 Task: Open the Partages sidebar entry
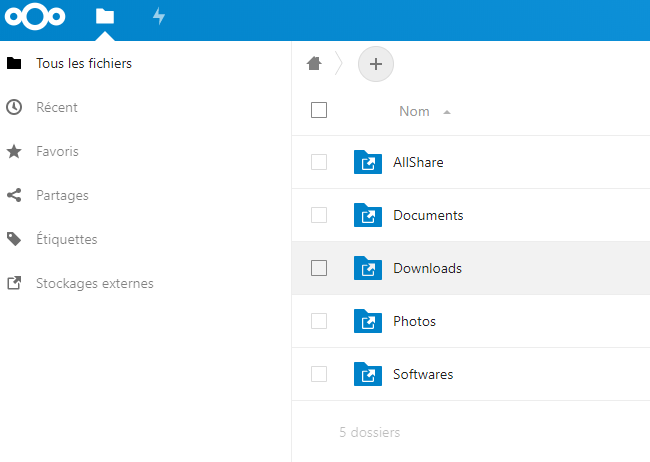(62, 195)
